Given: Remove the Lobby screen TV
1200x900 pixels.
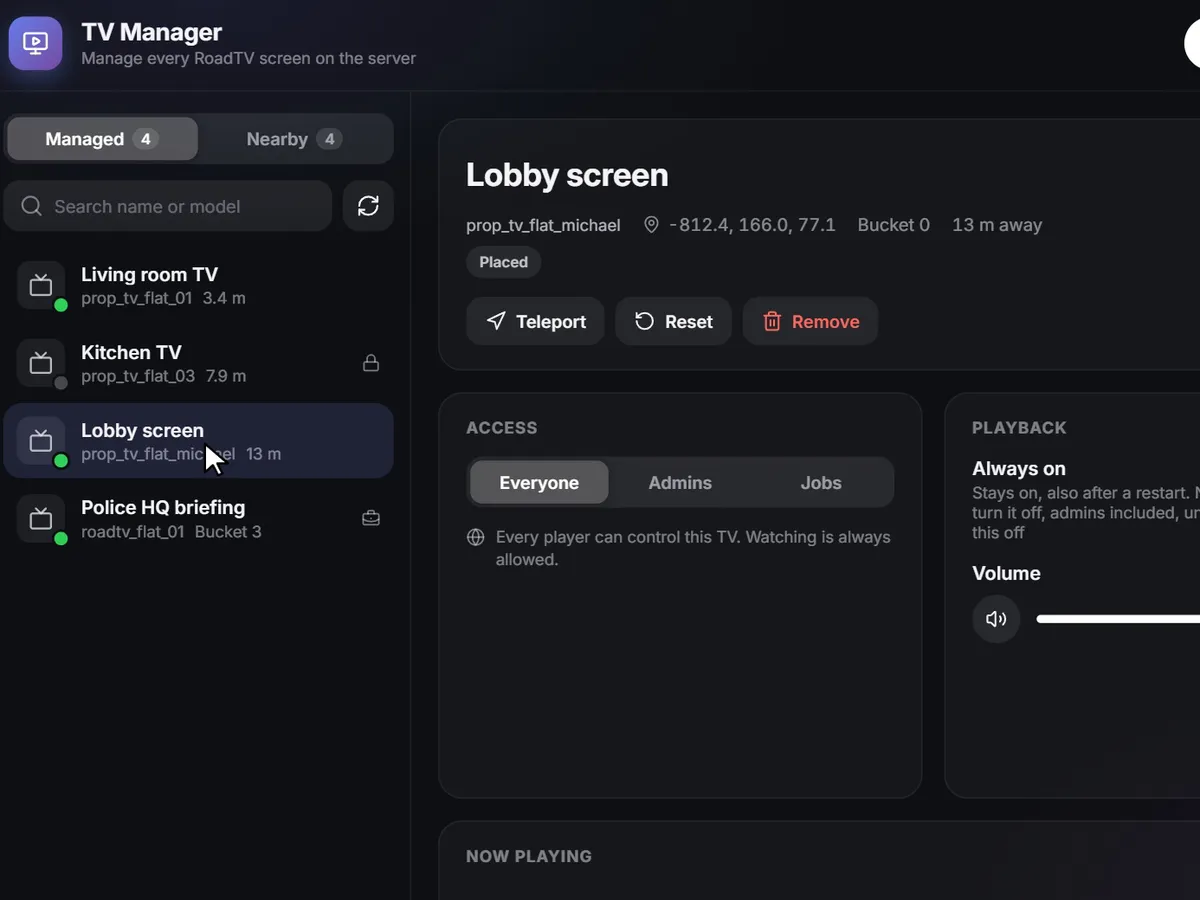Looking at the screenshot, I should point(810,321).
